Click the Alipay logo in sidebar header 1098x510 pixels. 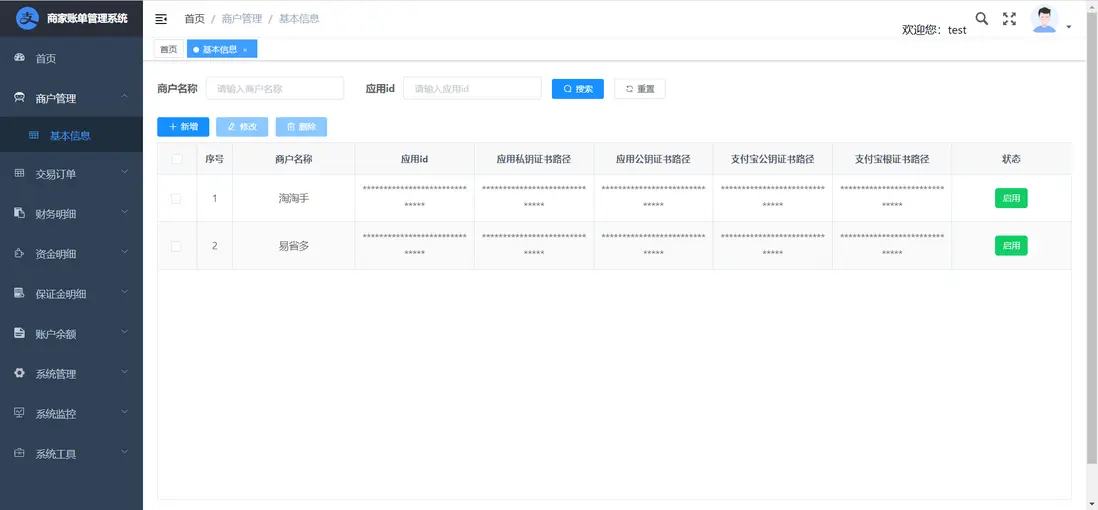(27, 18)
